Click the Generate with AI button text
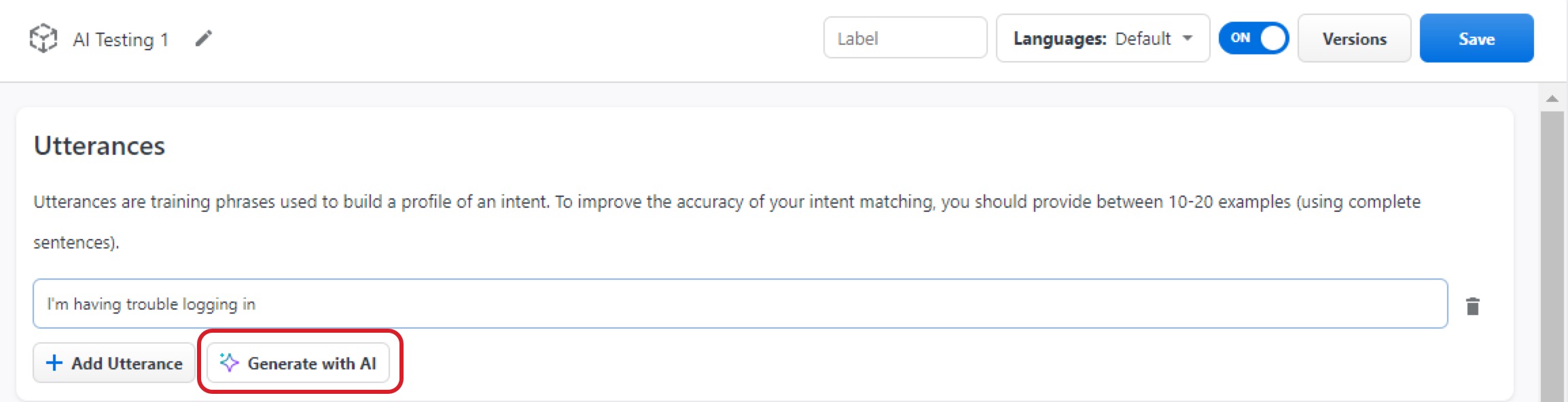Image resolution: width=1568 pixels, height=402 pixels. tap(311, 363)
